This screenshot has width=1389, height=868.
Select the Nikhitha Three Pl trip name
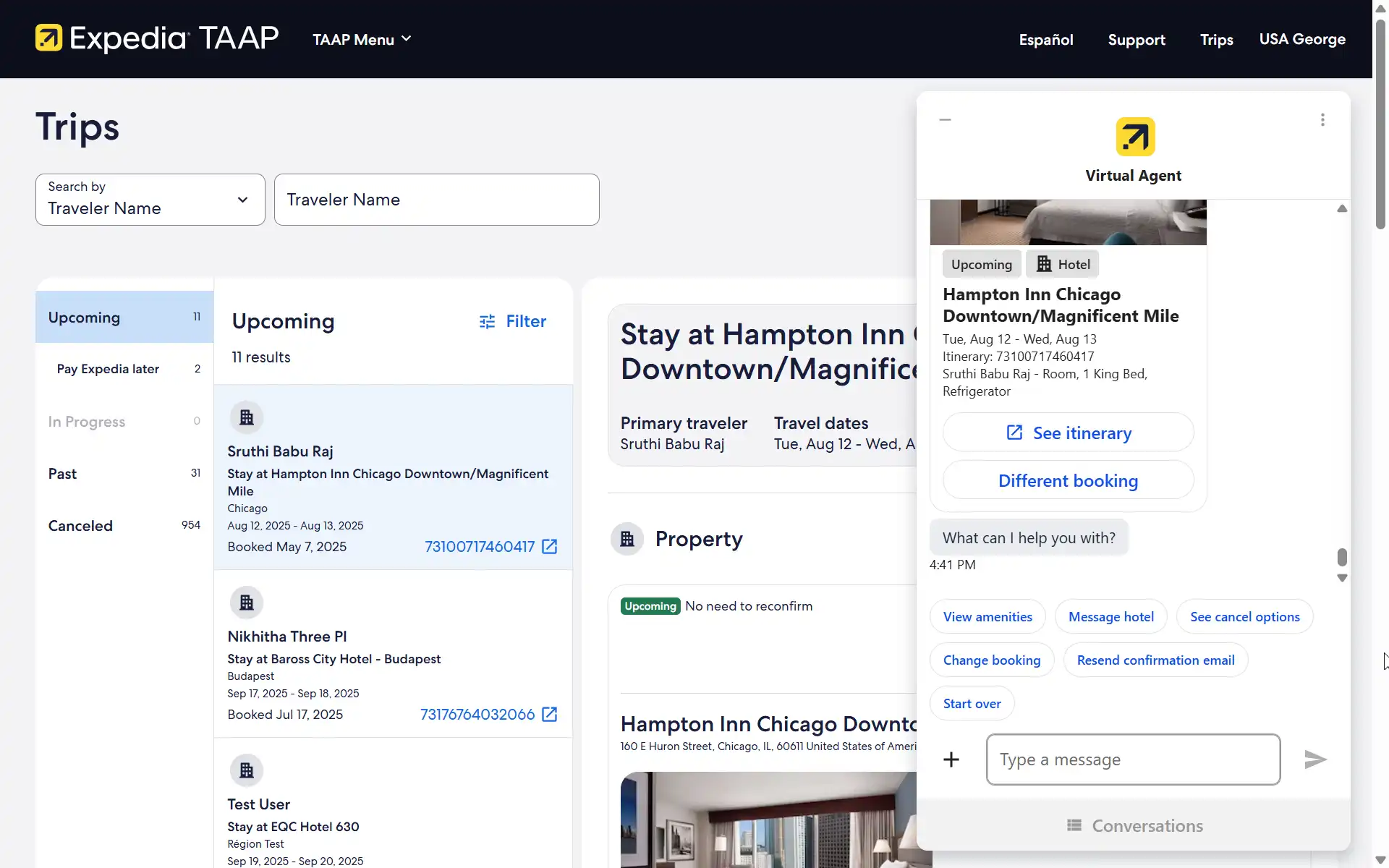click(x=287, y=637)
